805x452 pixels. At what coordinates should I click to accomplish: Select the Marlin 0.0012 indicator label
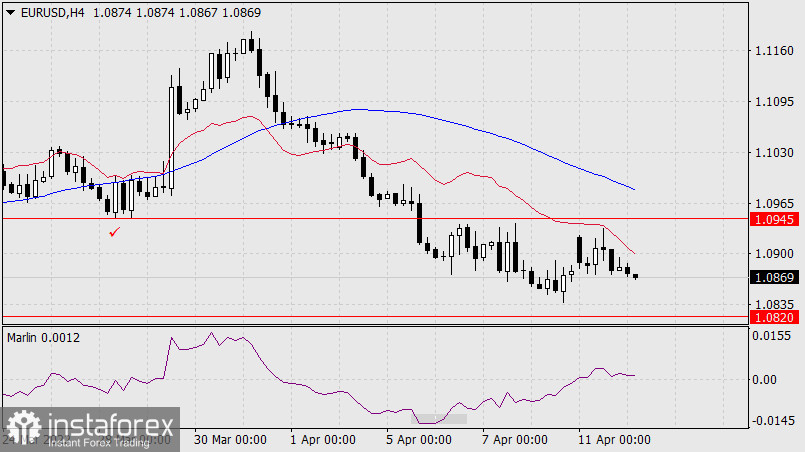(x=43, y=338)
